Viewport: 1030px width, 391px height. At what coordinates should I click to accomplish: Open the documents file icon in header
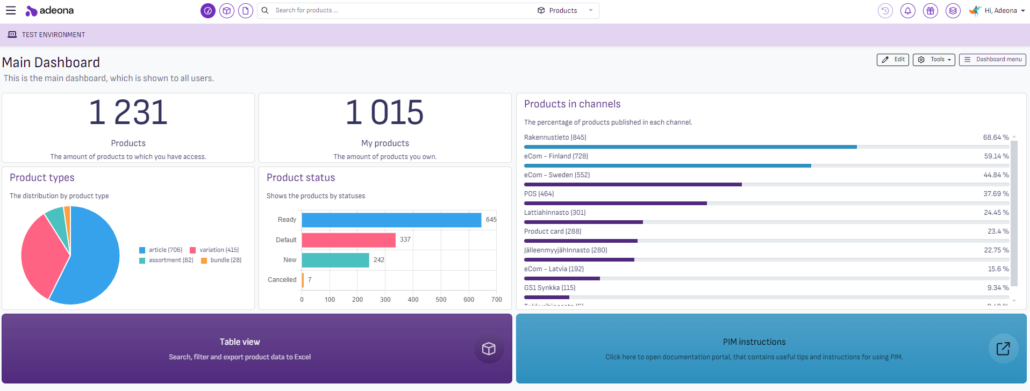[x=246, y=11]
